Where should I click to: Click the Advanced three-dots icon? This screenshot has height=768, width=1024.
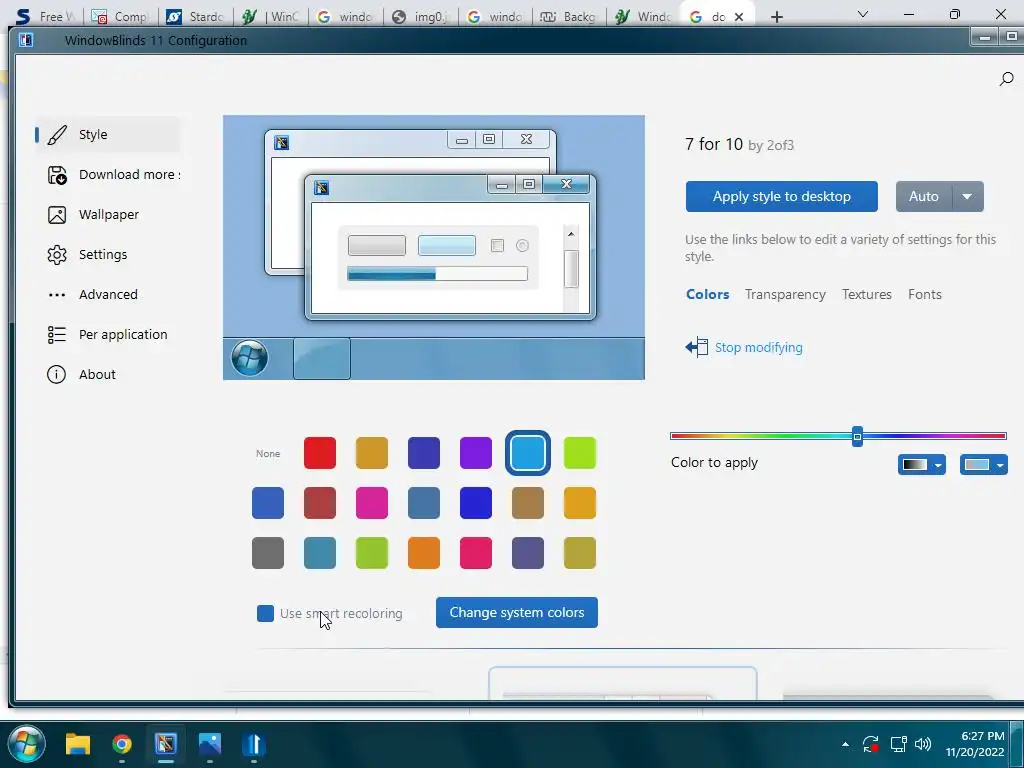click(57, 295)
